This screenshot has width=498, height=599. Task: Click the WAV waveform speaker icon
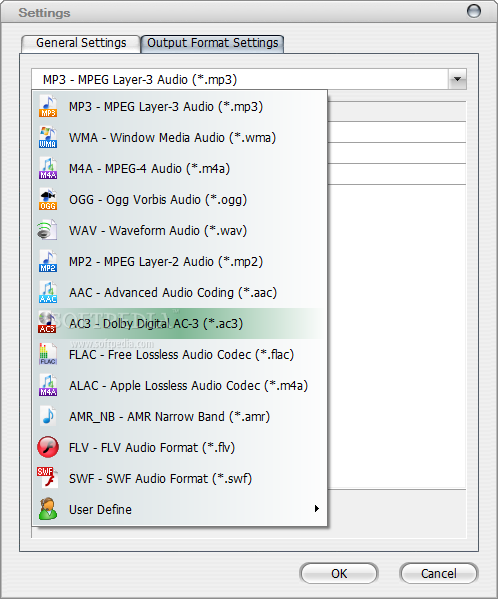47,230
